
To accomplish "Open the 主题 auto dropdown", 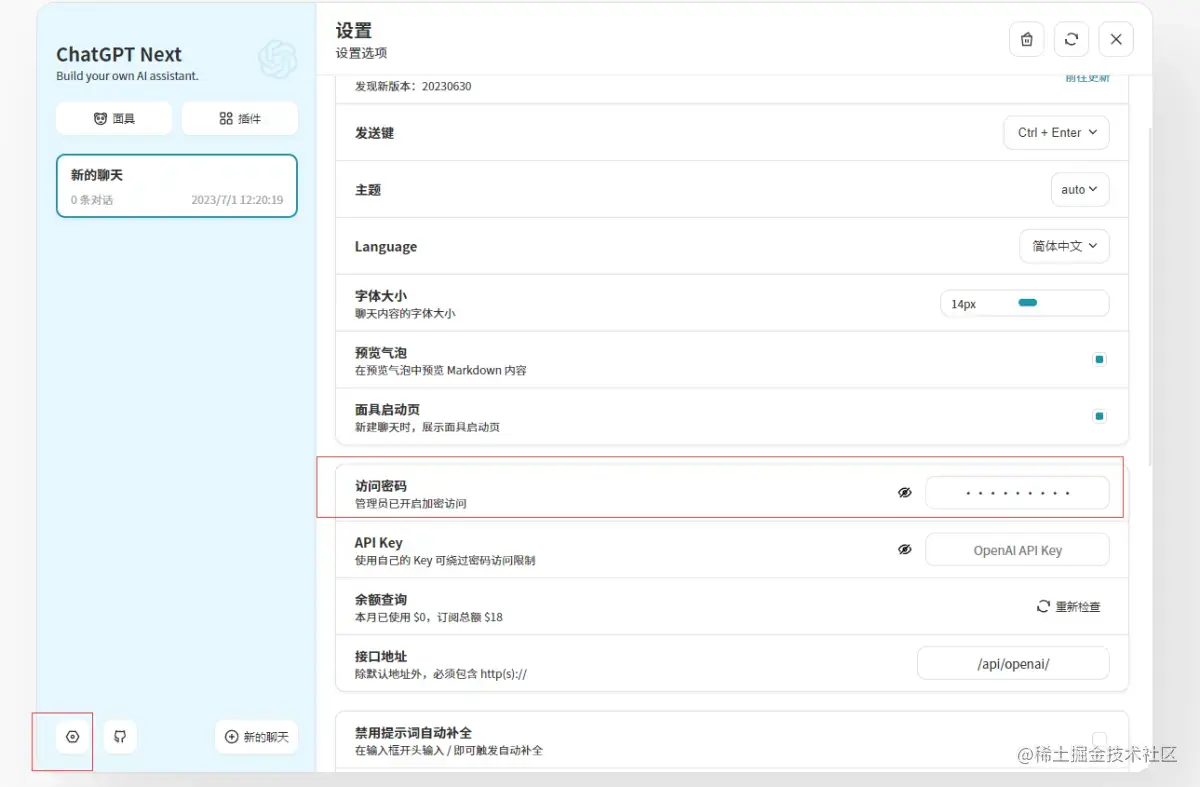I will [1079, 189].
